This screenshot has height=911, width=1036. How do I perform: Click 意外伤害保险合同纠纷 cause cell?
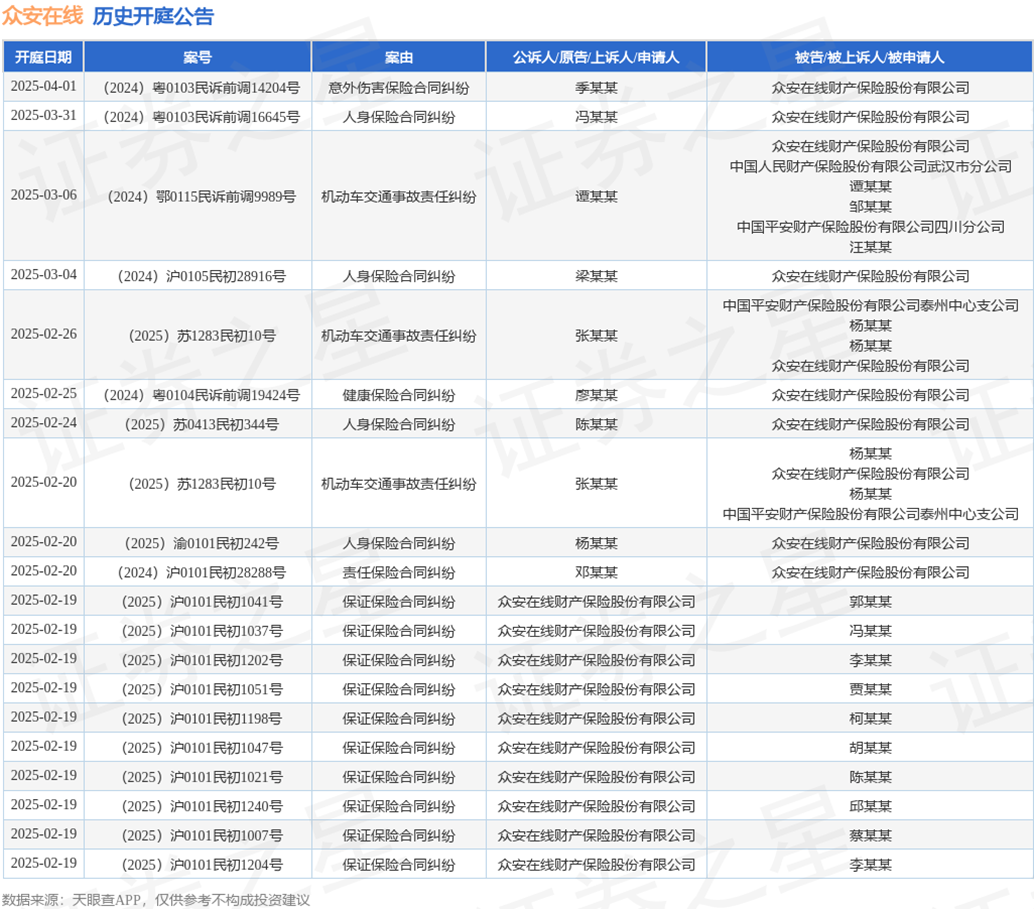tap(398, 88)
